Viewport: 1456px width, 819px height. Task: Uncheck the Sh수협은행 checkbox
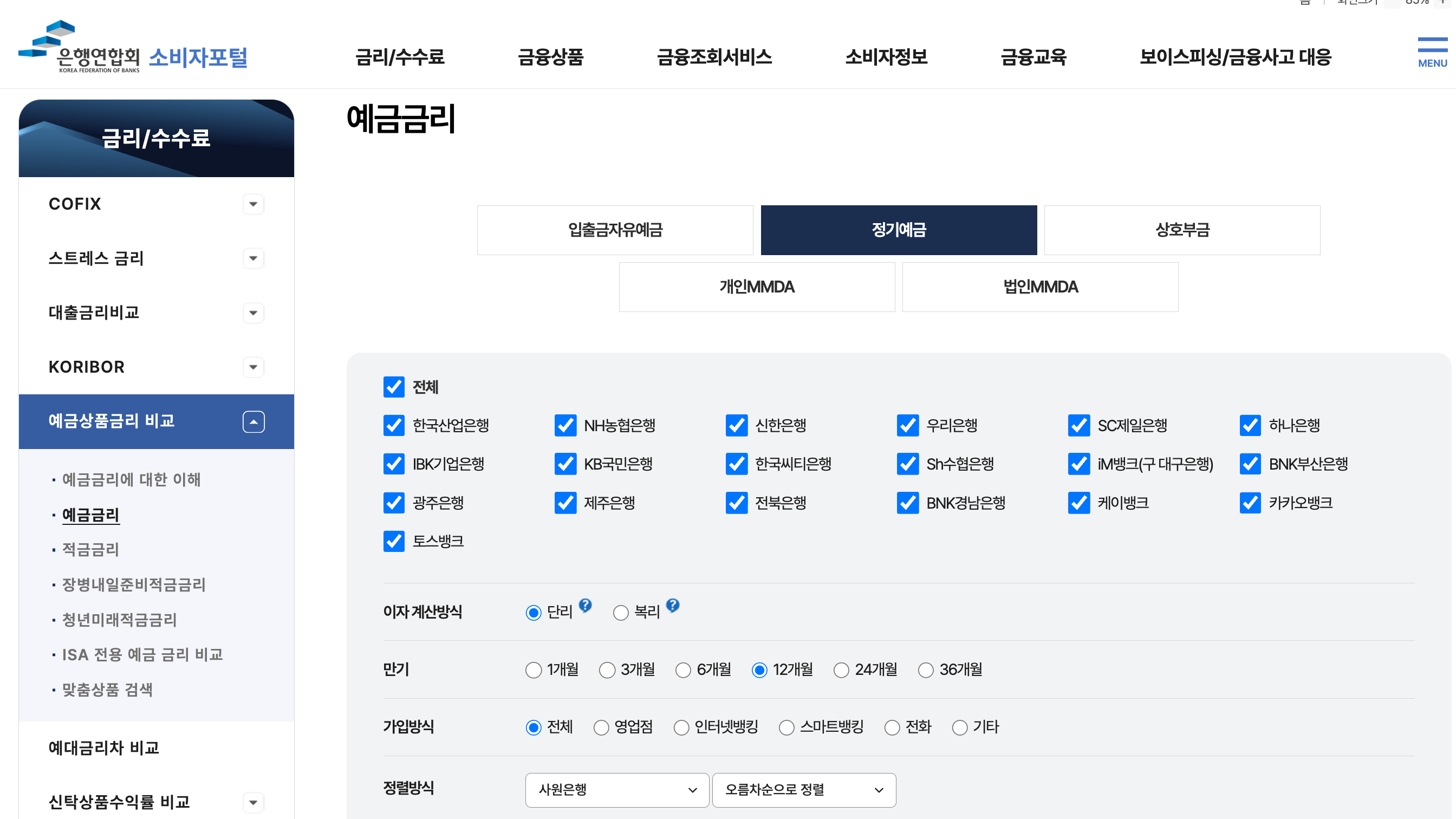(908, 464)
